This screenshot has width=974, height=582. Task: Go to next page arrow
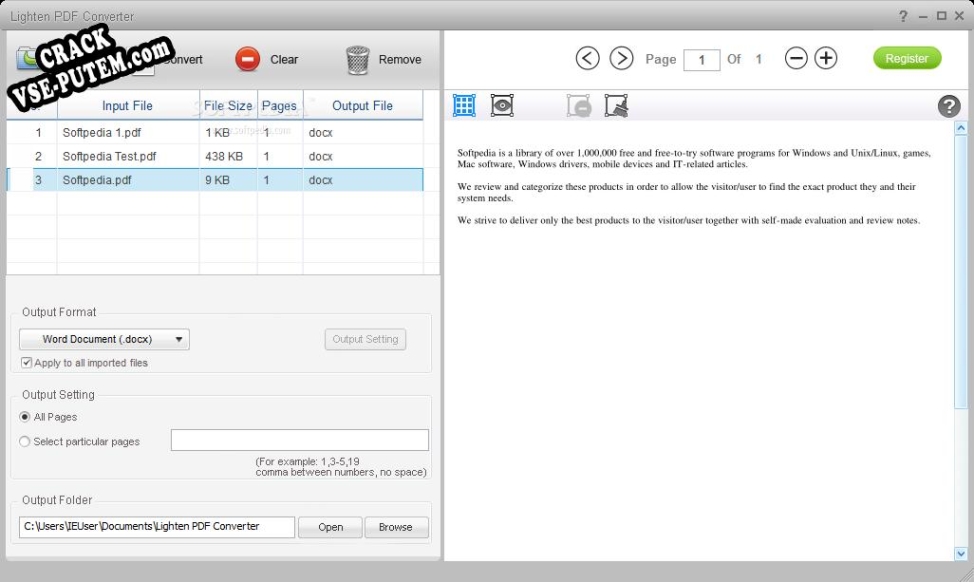tap(621, 58)
